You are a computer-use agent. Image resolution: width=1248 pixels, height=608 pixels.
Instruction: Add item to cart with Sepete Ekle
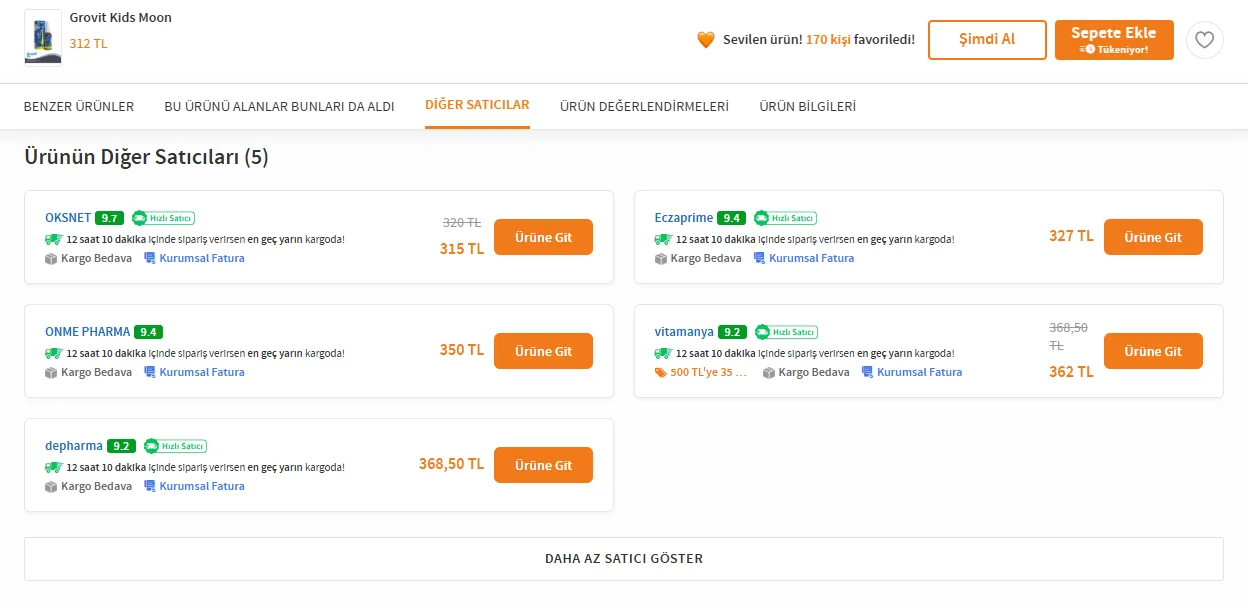pos(1114,40)
